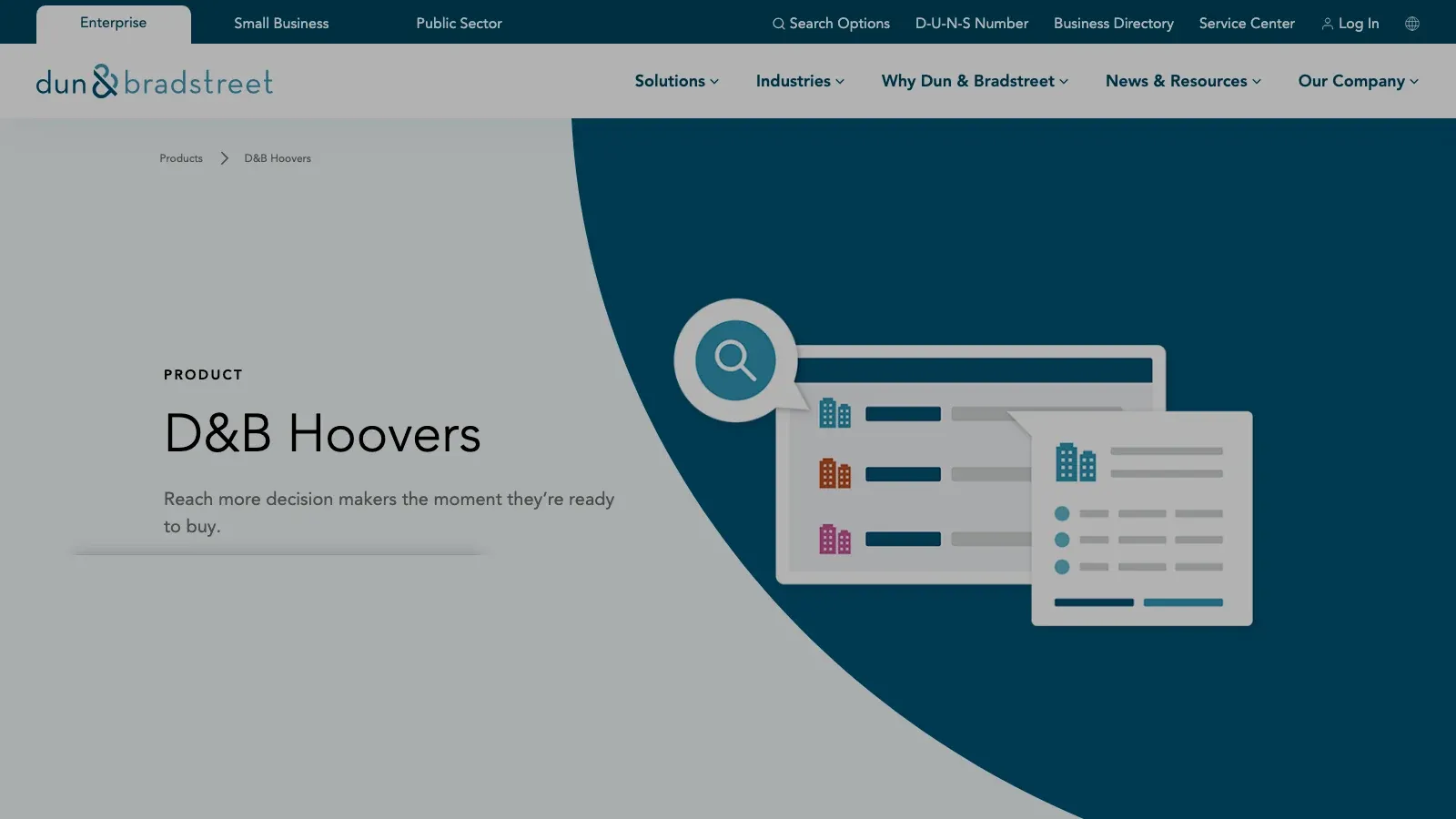Click the Dun & Bradstreet logo
This screenshot has height=819, width=1456.
pyautogui.click(x=155, y=82)
